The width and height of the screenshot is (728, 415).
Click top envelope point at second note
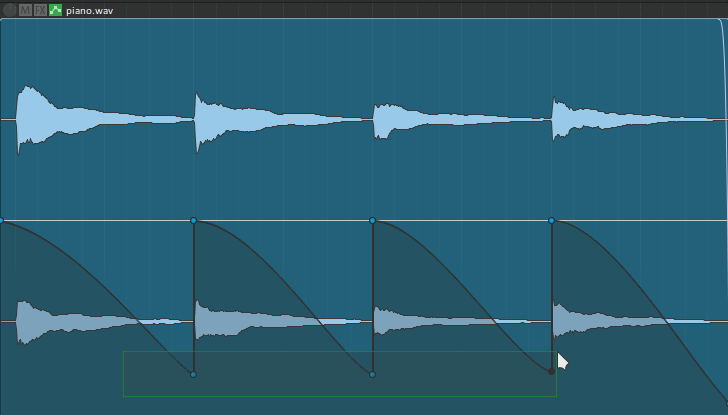coord(193,220)
